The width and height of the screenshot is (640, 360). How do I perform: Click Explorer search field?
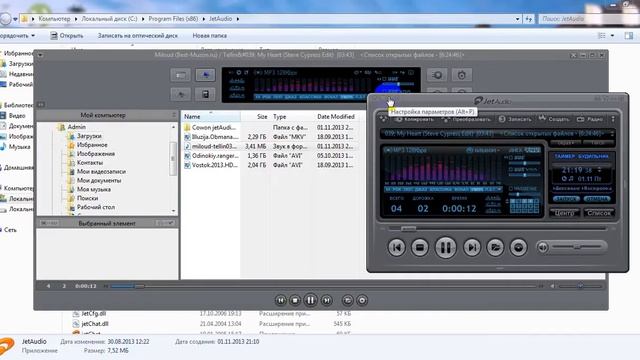[x=589, y=19]
